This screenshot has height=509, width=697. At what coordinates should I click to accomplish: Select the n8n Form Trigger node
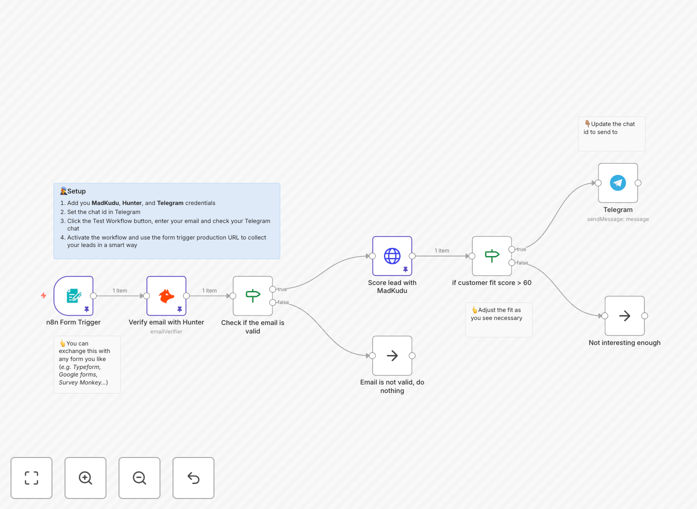click(x=73, y=296)
